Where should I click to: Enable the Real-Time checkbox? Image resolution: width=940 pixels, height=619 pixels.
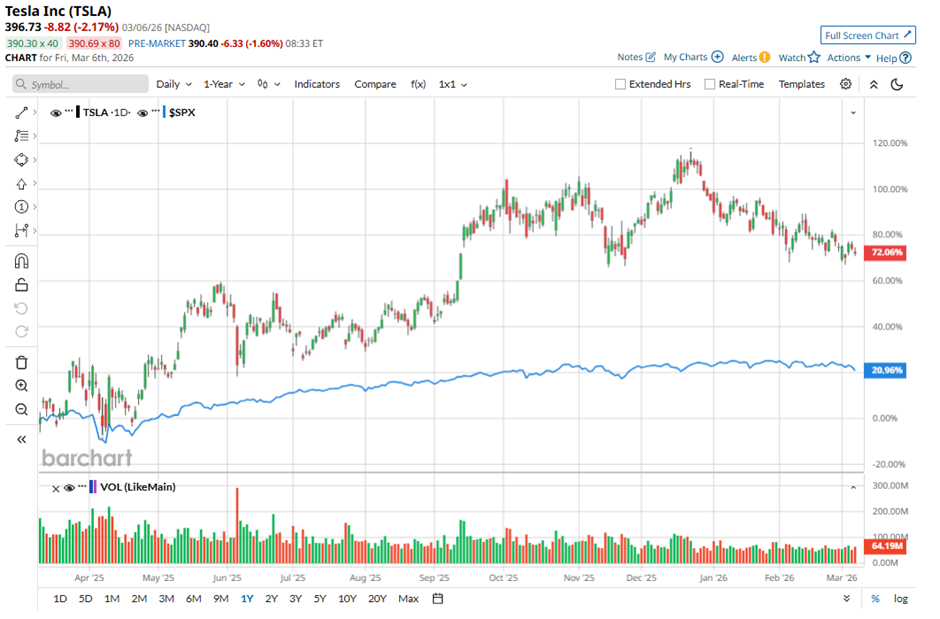pyautogui.click(x=710, y=85)
